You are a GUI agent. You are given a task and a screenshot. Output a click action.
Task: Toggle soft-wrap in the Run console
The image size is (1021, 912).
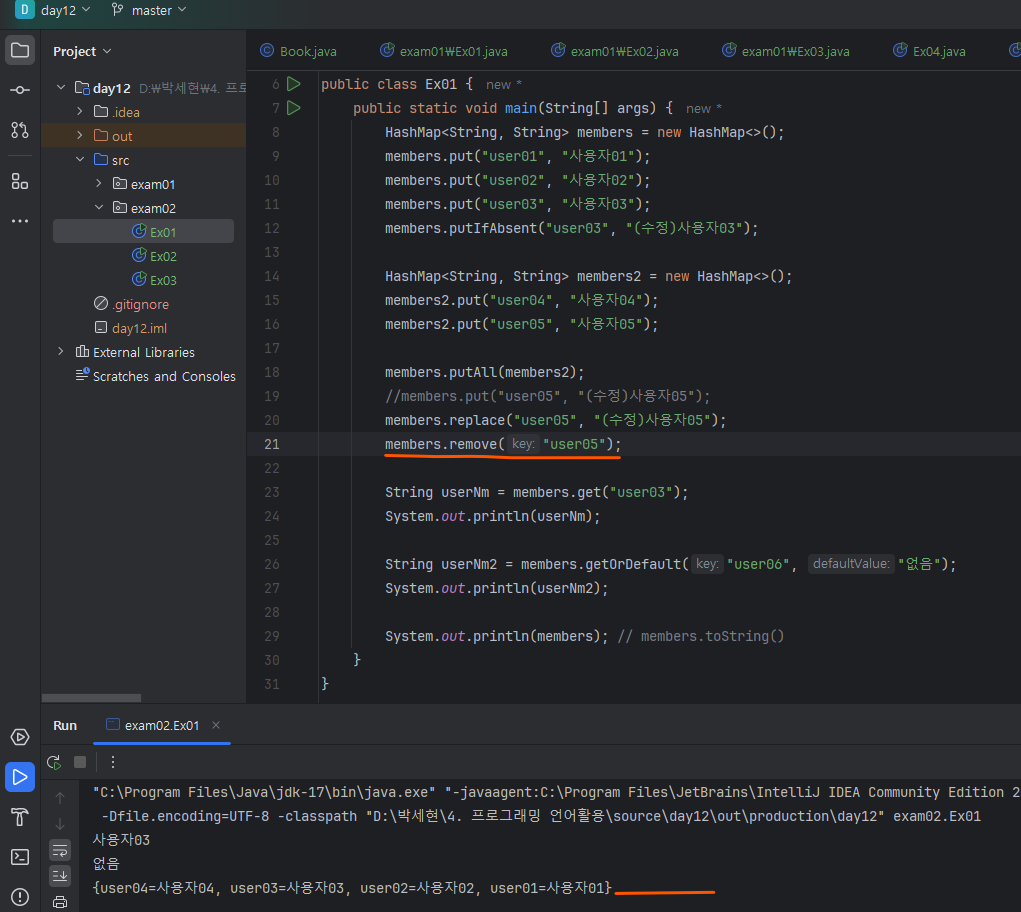pos(60,850)
